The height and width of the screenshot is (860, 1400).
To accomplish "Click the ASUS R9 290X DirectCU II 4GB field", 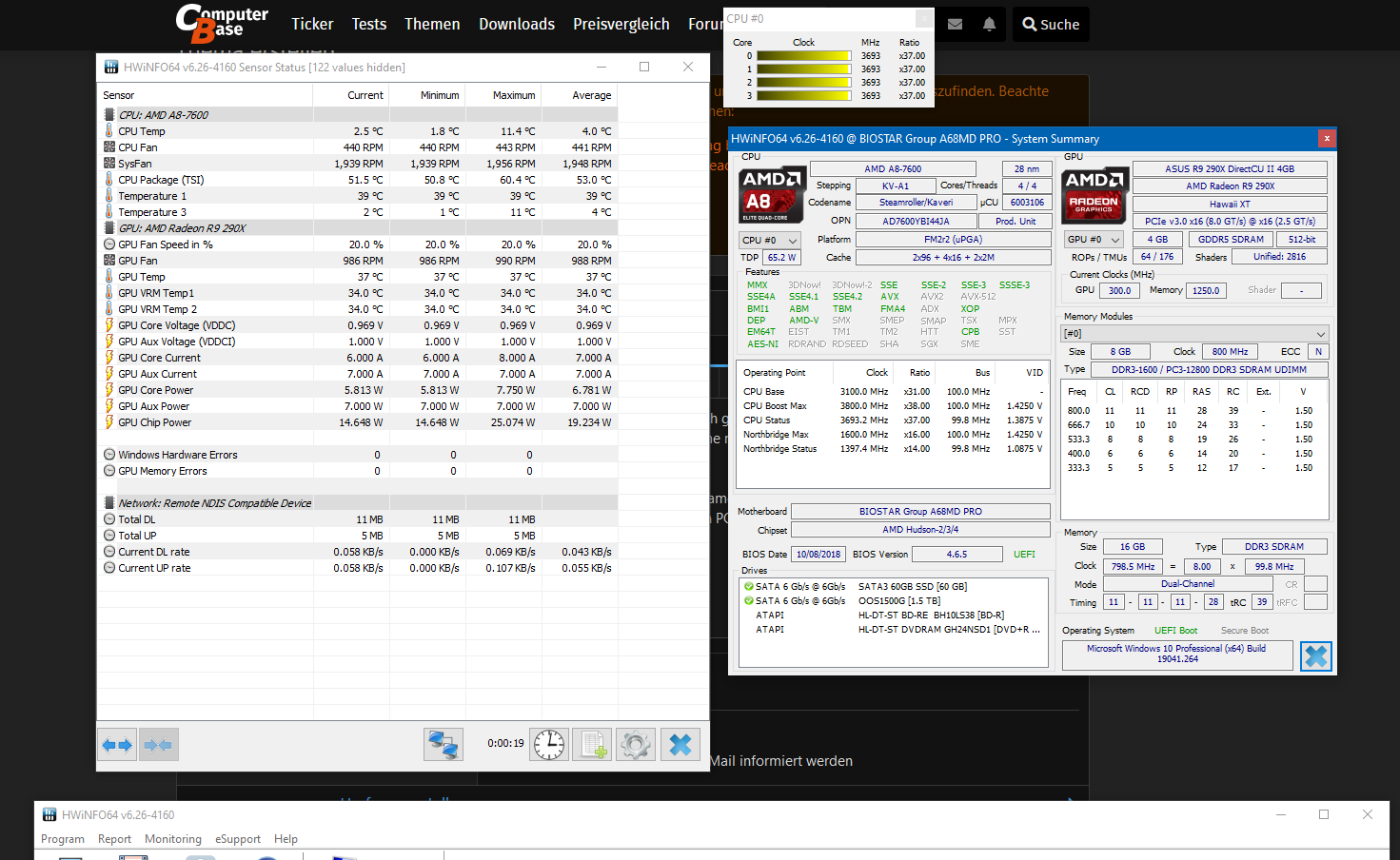I will [x=1230, y=169].
